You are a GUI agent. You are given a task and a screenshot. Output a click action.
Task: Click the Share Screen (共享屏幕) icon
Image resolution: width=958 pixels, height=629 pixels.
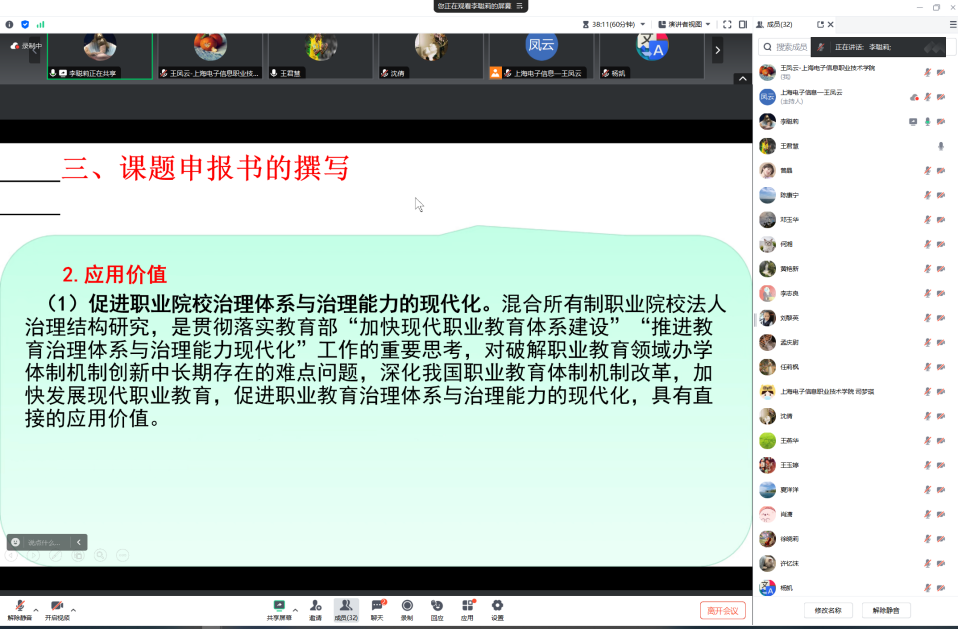279,606
